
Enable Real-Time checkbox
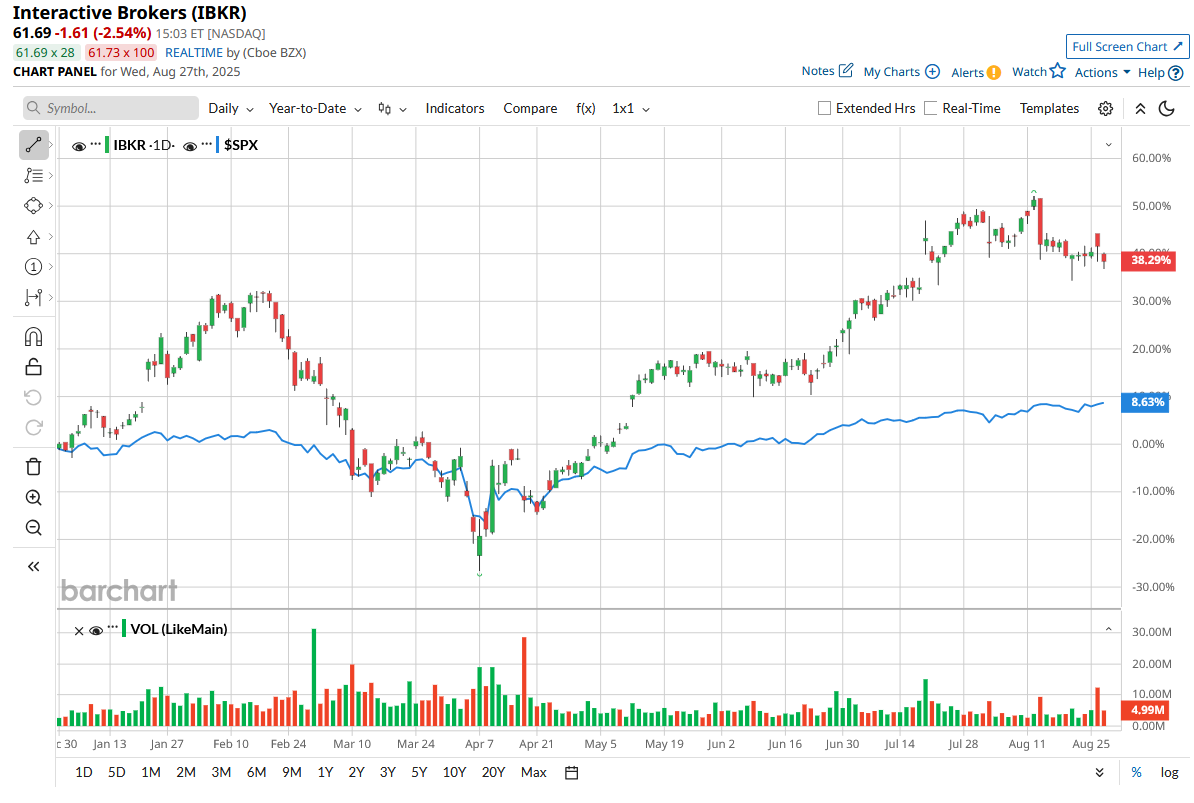point(930,108)
